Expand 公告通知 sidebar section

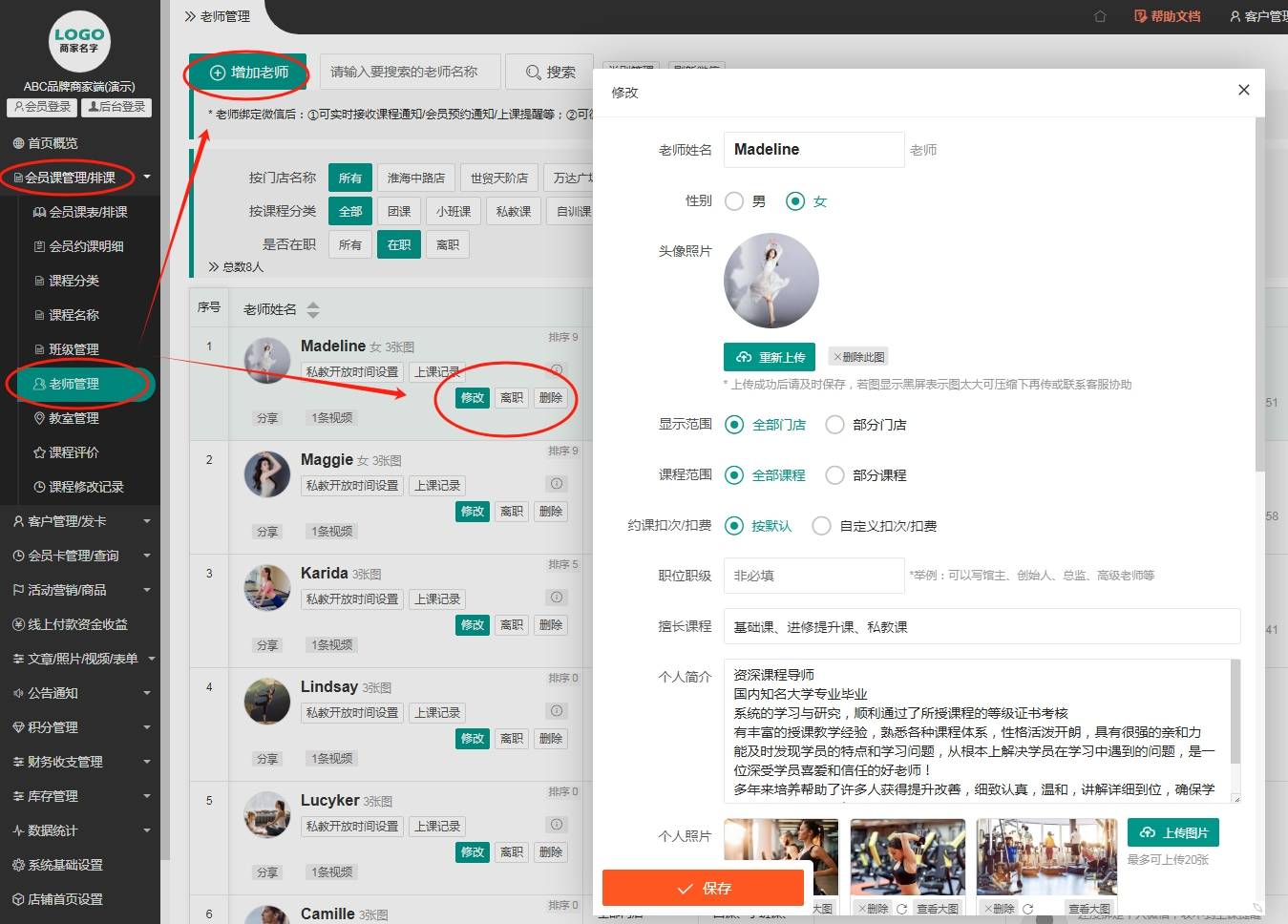point(80,693)
